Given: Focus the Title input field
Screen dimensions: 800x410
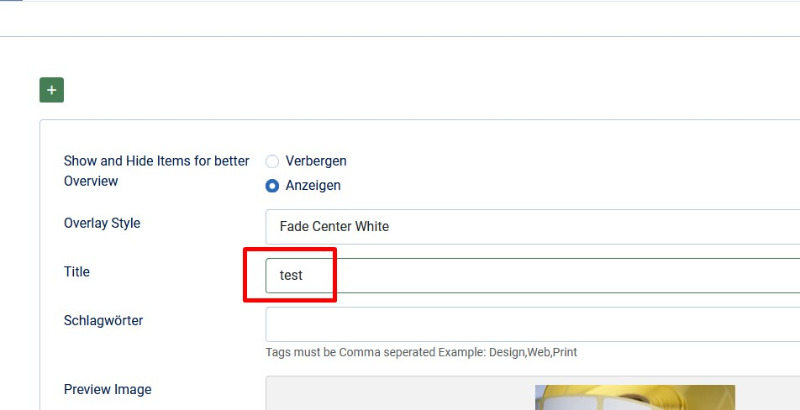Looking at the screenshot, I should 533,275.
